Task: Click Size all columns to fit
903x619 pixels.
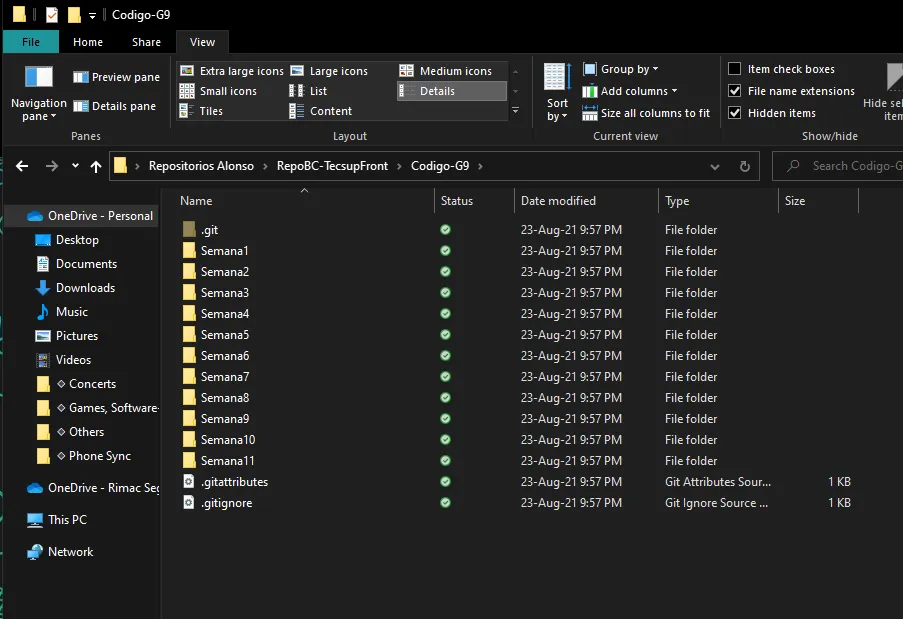Action: coord(646,113)
